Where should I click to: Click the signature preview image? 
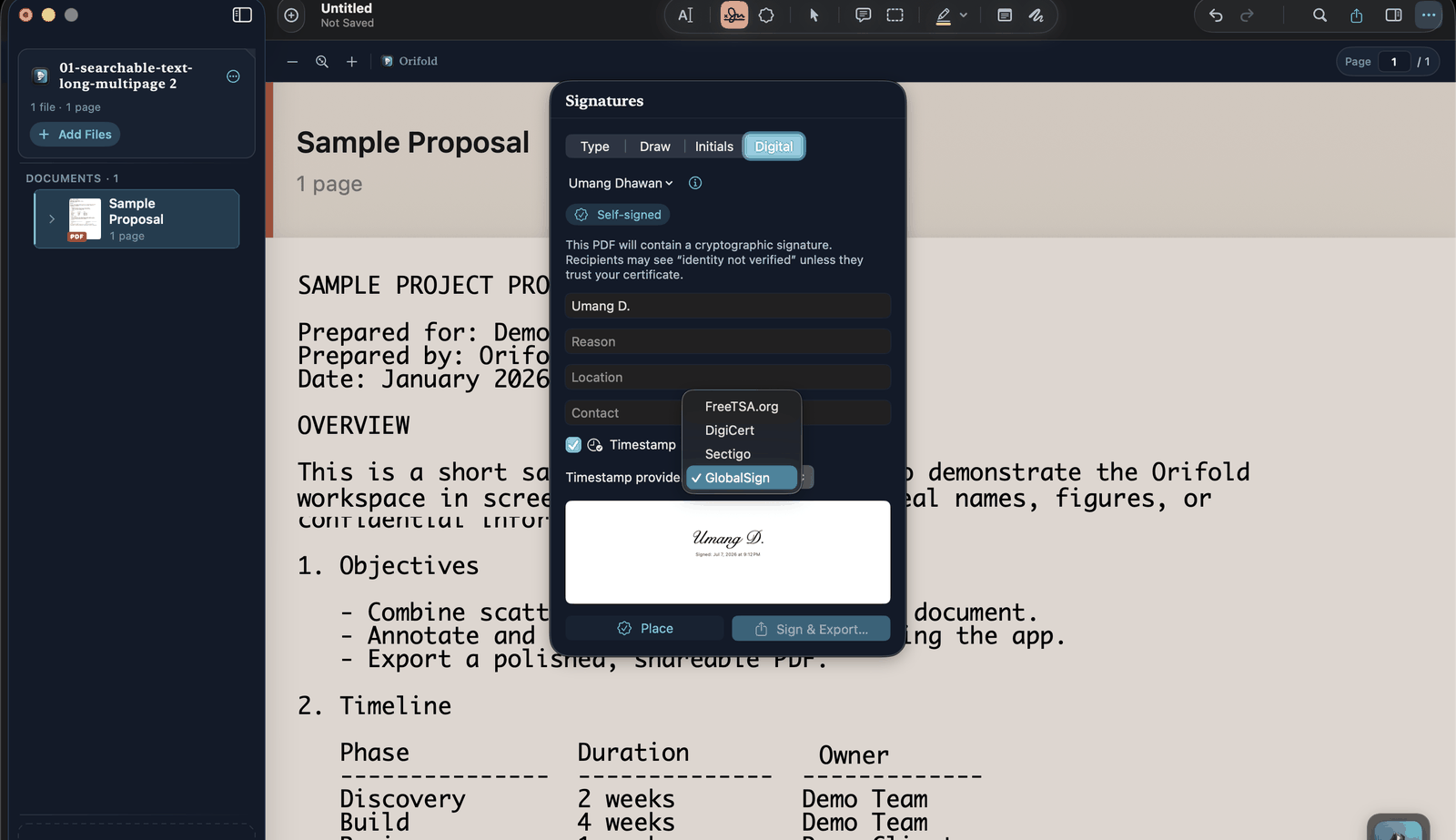[x=728, y=552]
